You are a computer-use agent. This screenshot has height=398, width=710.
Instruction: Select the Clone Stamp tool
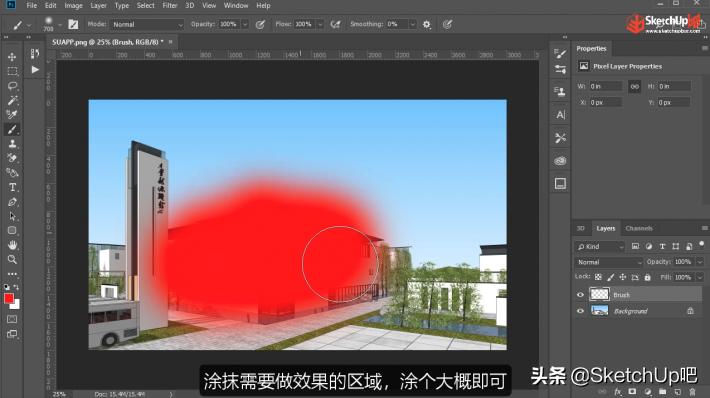[x=12, y=144]
